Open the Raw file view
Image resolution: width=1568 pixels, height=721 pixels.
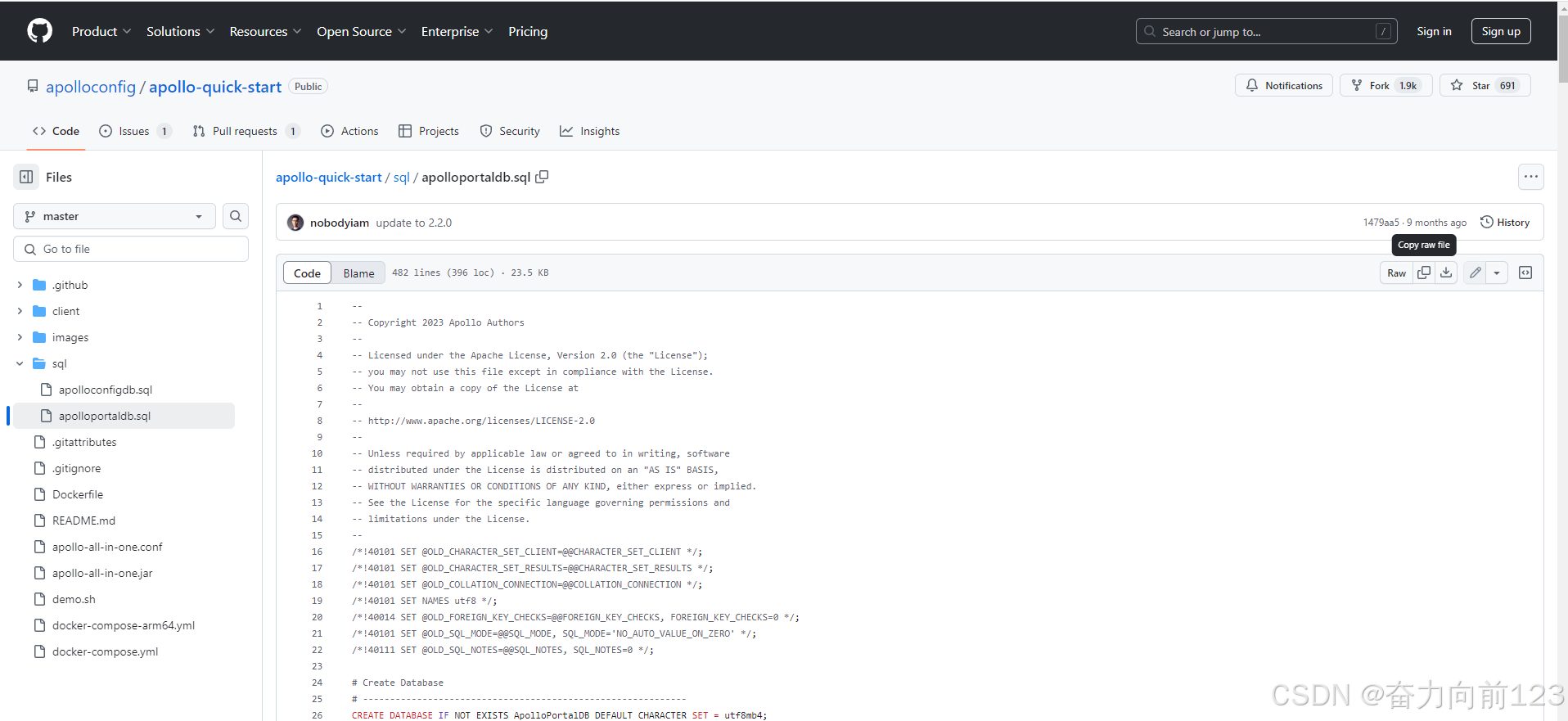1396,273
